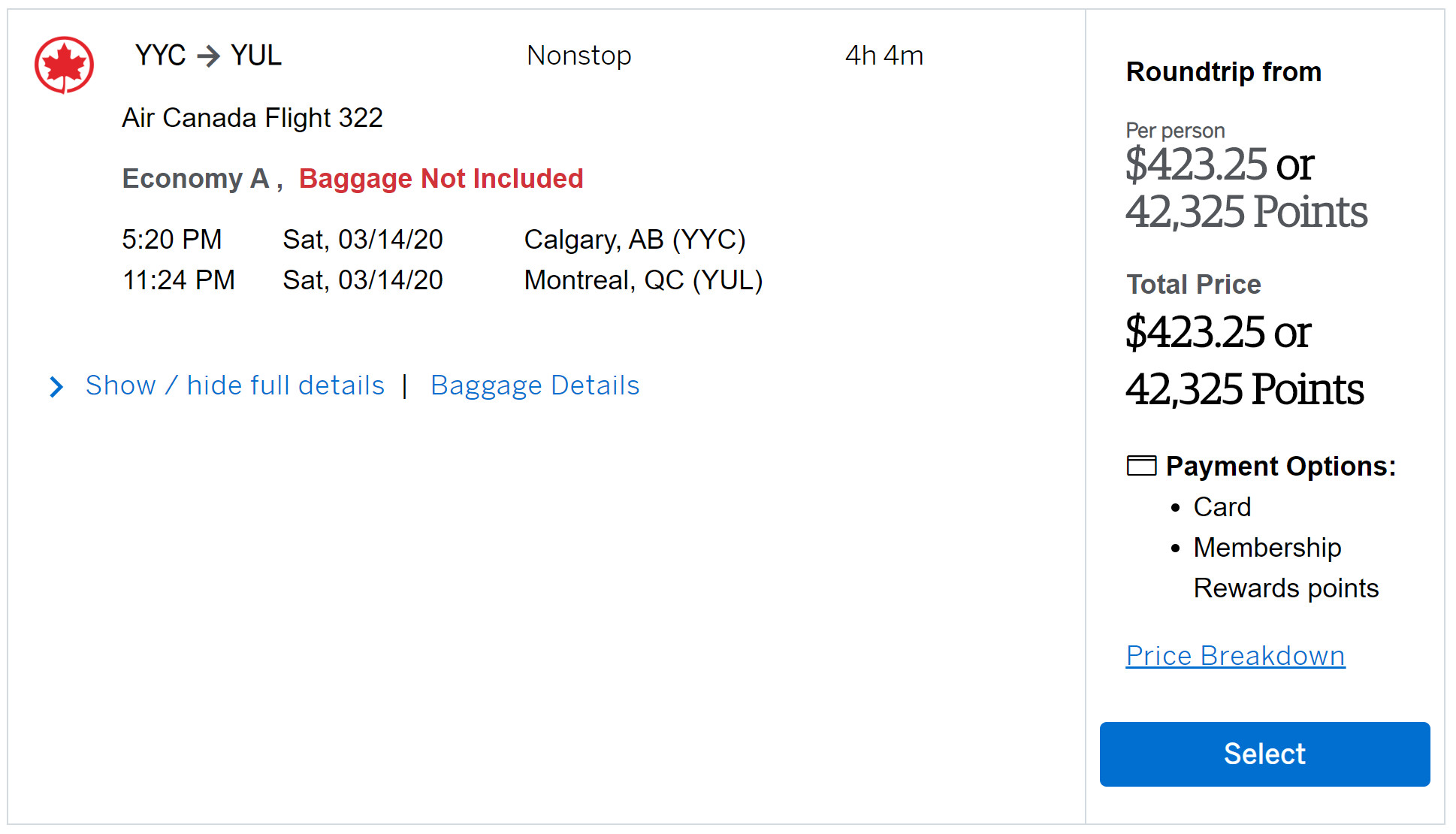Click the Nonstop label

pos(578,56)
